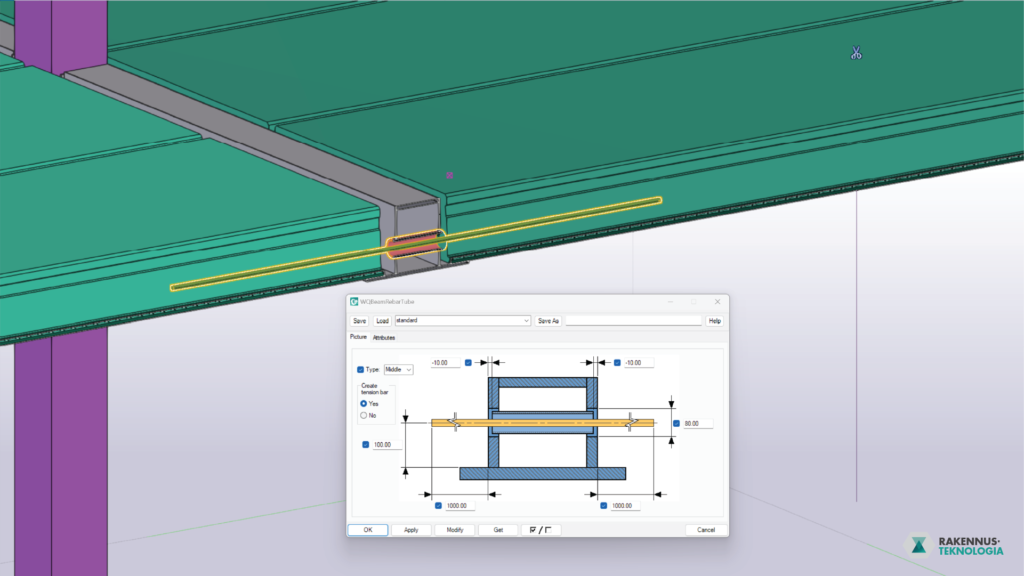Viewport: 1024px width, 576px height.
Task: Select the Picture tab
Action: pyautogui.click(x=358, y=338)
